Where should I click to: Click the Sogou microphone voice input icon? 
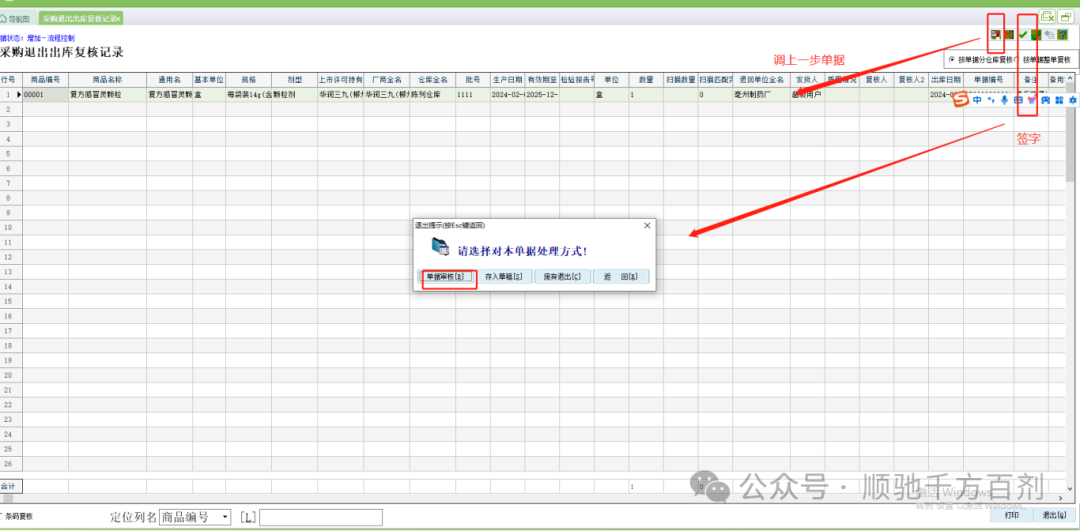click(x=1004, y=100)
